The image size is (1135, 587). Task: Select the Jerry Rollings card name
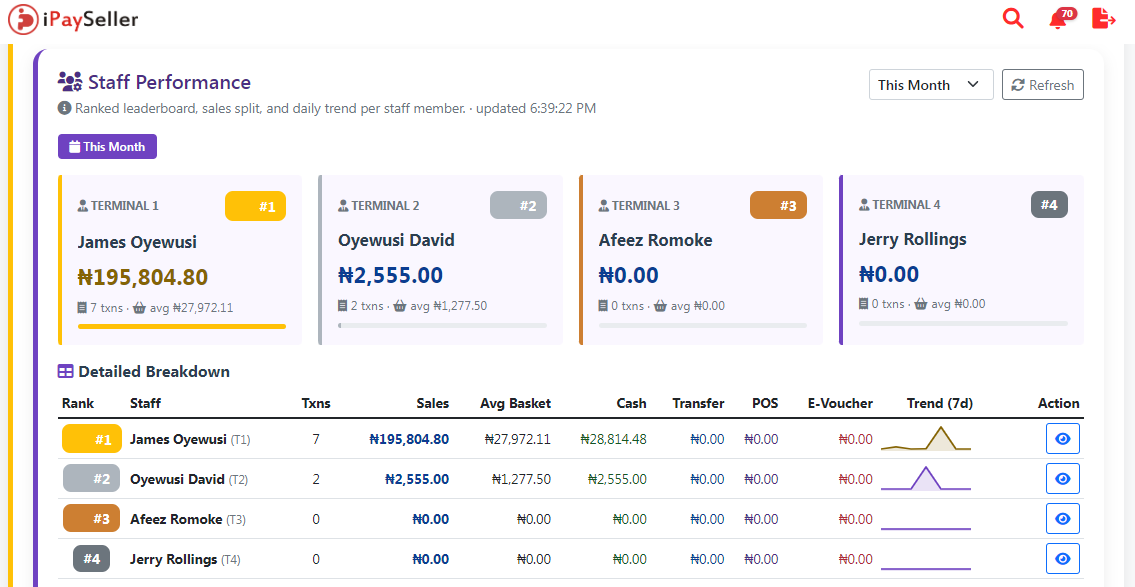point(912,240)
